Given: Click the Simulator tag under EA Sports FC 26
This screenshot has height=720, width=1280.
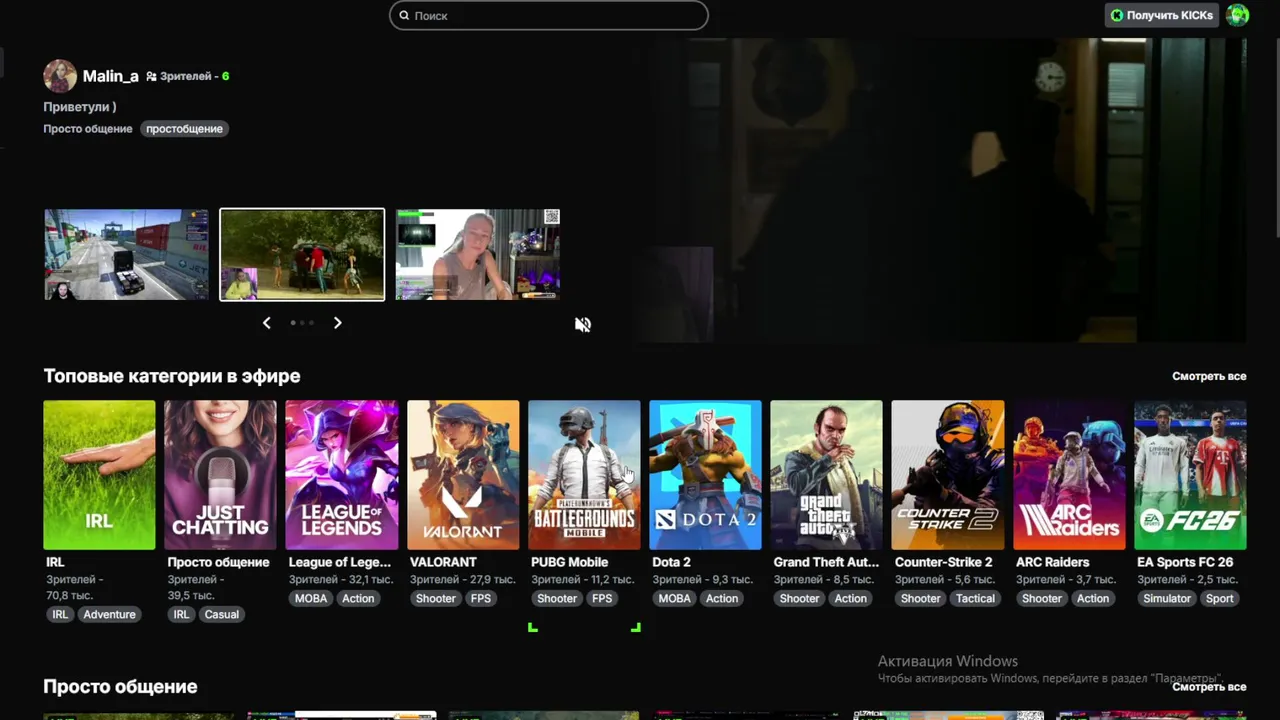Looking at the screenshot, I should click(x=1167, y=598).
